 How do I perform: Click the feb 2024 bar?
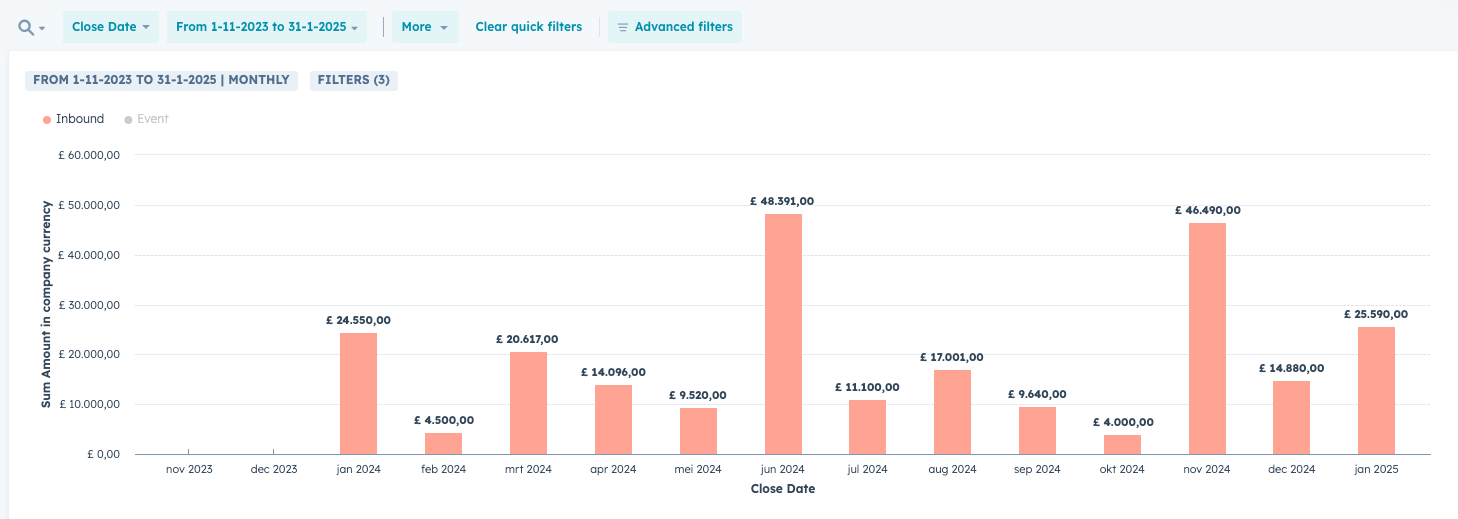tap(443, 444)
